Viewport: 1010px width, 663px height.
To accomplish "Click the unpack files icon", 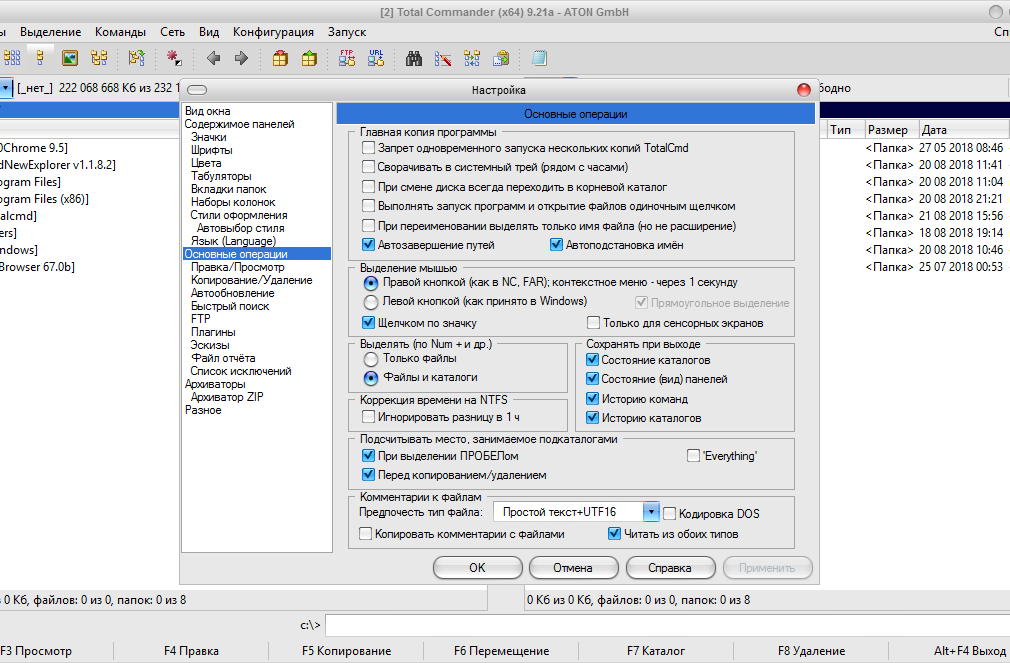I will pos(309,59).
